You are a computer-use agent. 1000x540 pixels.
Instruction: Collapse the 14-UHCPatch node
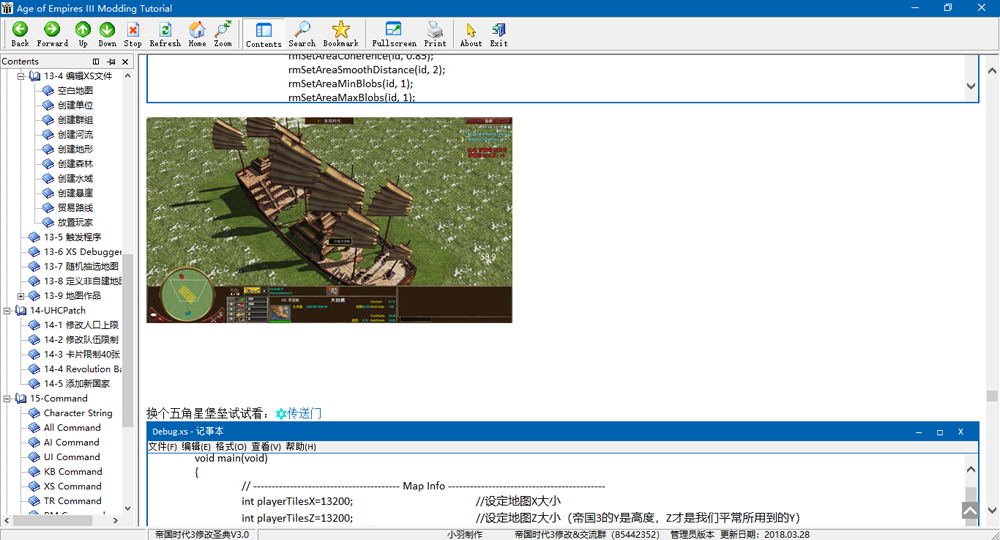7,310
